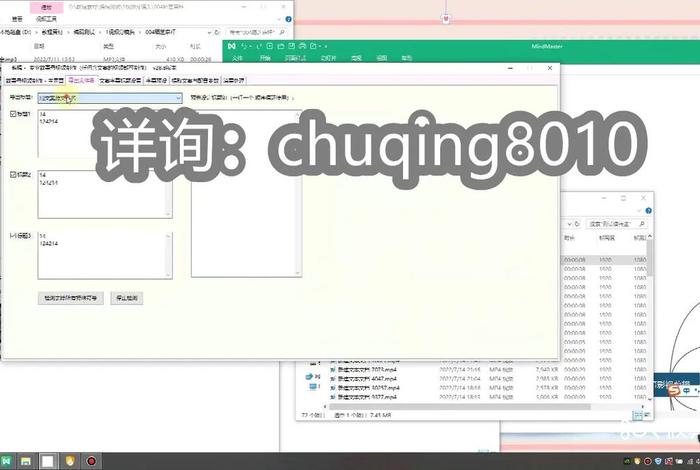Viewport: 700px width, 470px height.
Task: Click the export icon in MindMaster quick toolbar
Action: pyautogui.click(x=313, y=46)
